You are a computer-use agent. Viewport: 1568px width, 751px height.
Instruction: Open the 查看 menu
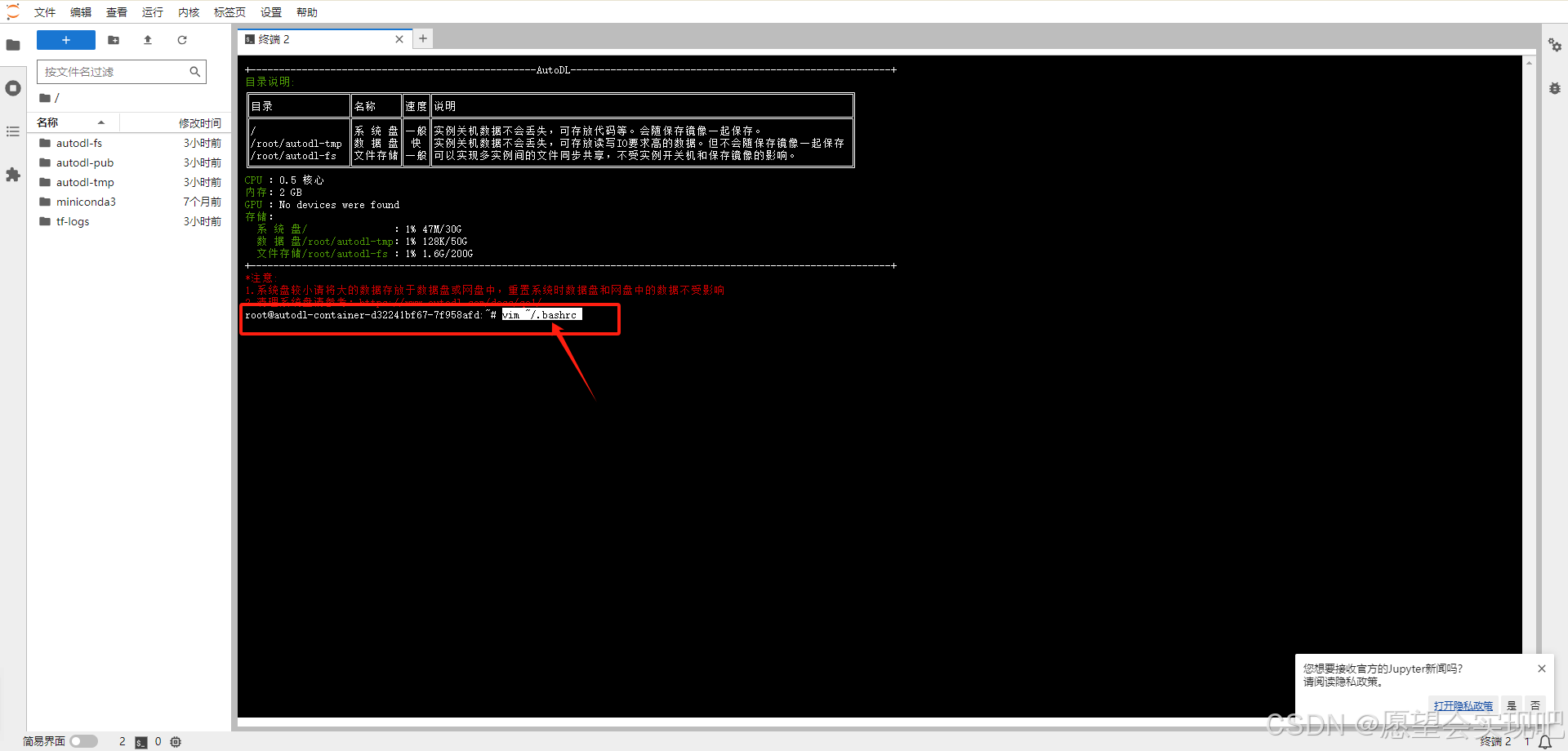coord(117,12)
